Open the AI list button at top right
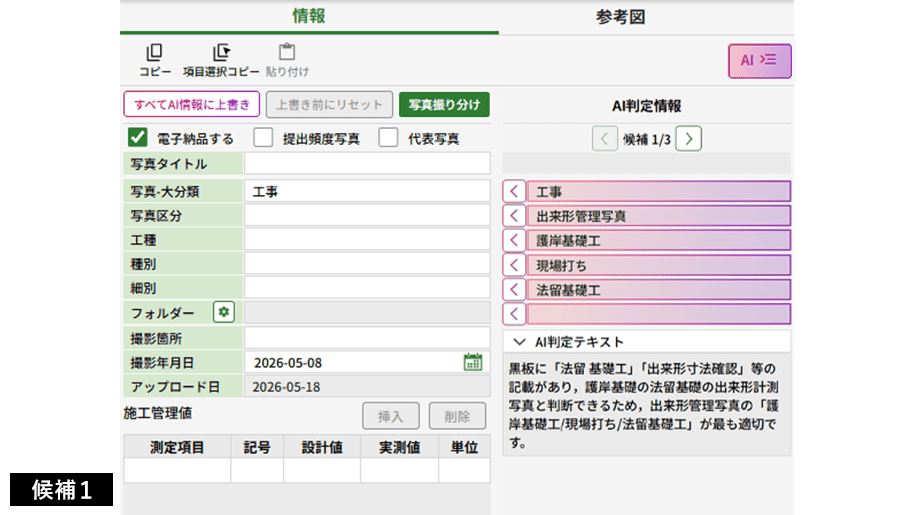Viewport: 916px width, 515px height. click(x=759, y=61)
